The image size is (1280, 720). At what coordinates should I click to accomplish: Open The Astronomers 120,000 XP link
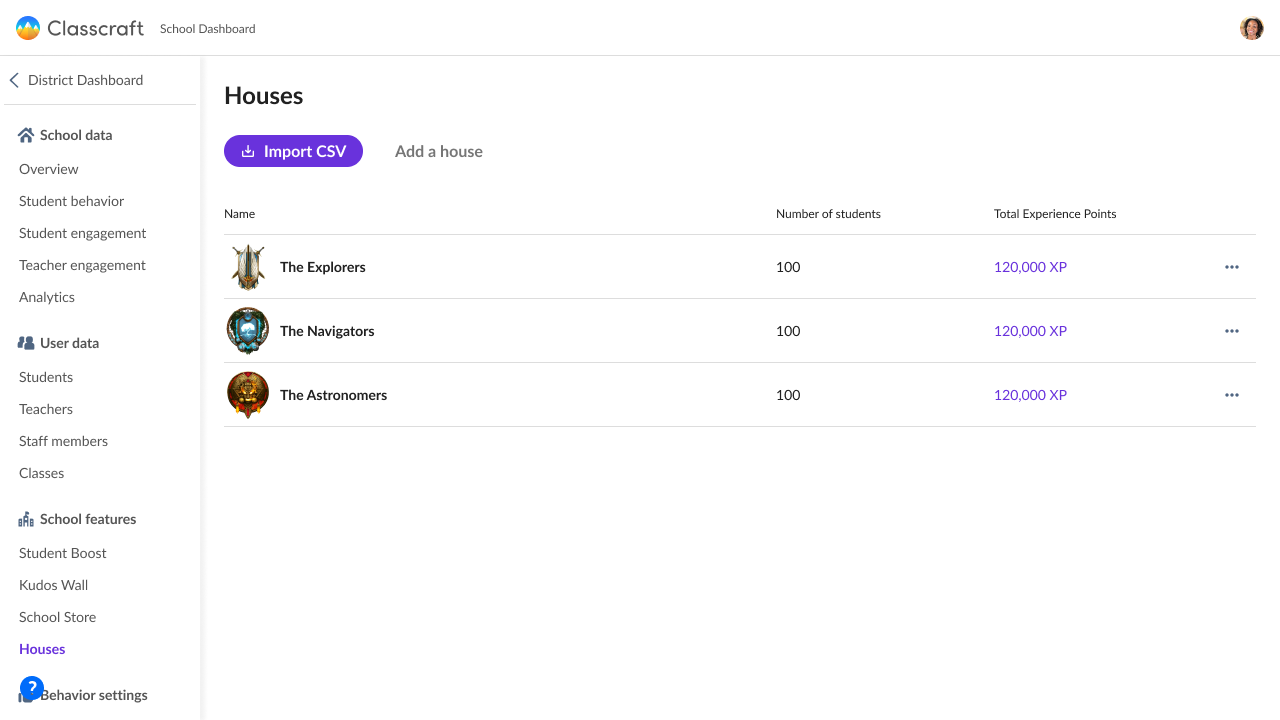(1030, 395)
